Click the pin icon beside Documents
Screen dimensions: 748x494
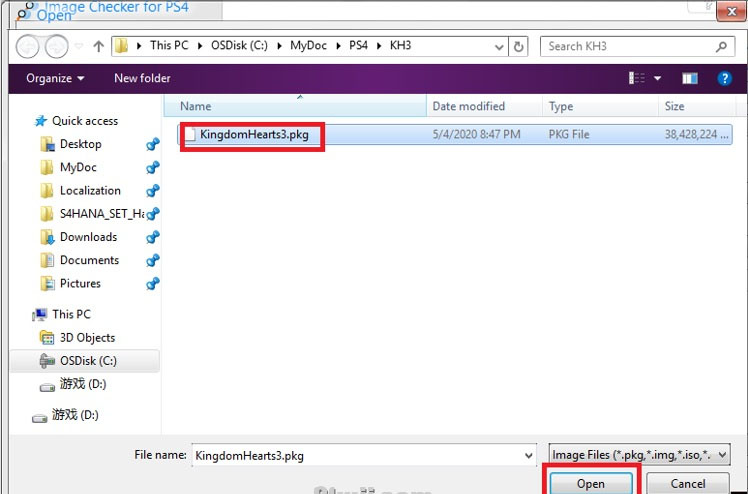coord(153,260)
